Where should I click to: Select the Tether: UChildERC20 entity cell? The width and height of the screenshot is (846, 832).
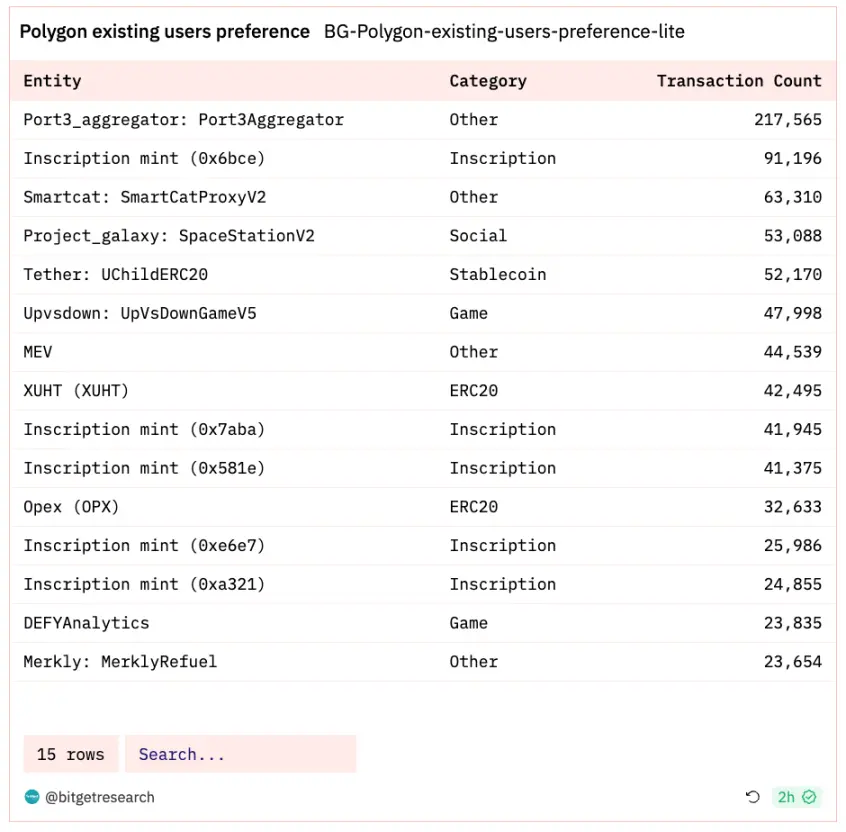[x=116, y=274]
